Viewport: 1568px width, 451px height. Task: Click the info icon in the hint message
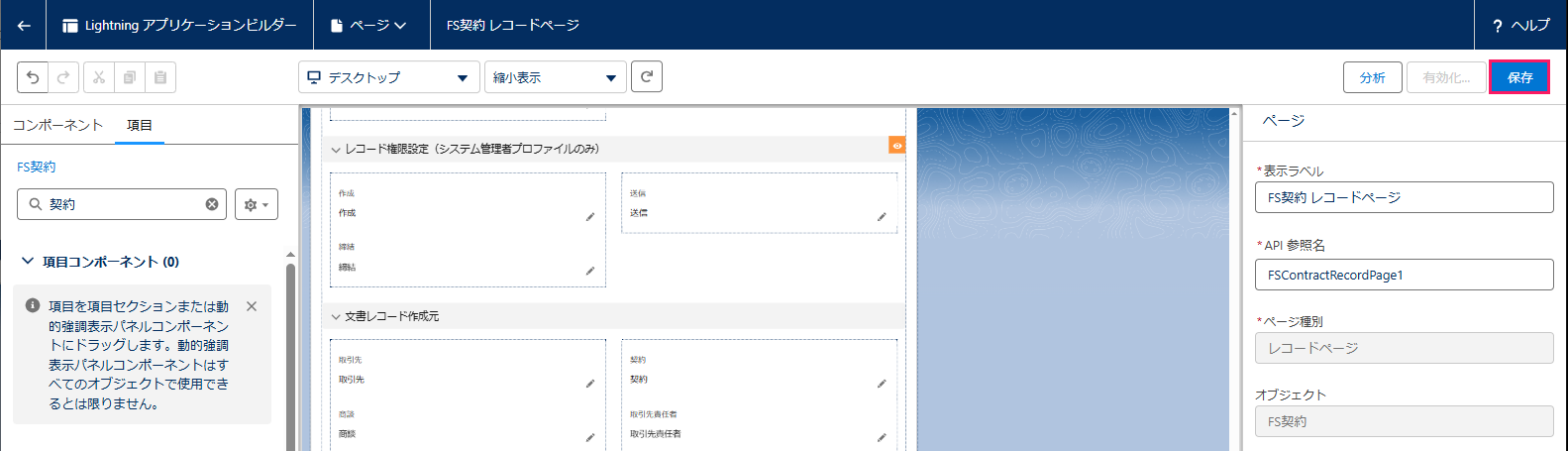click(32, 305)
